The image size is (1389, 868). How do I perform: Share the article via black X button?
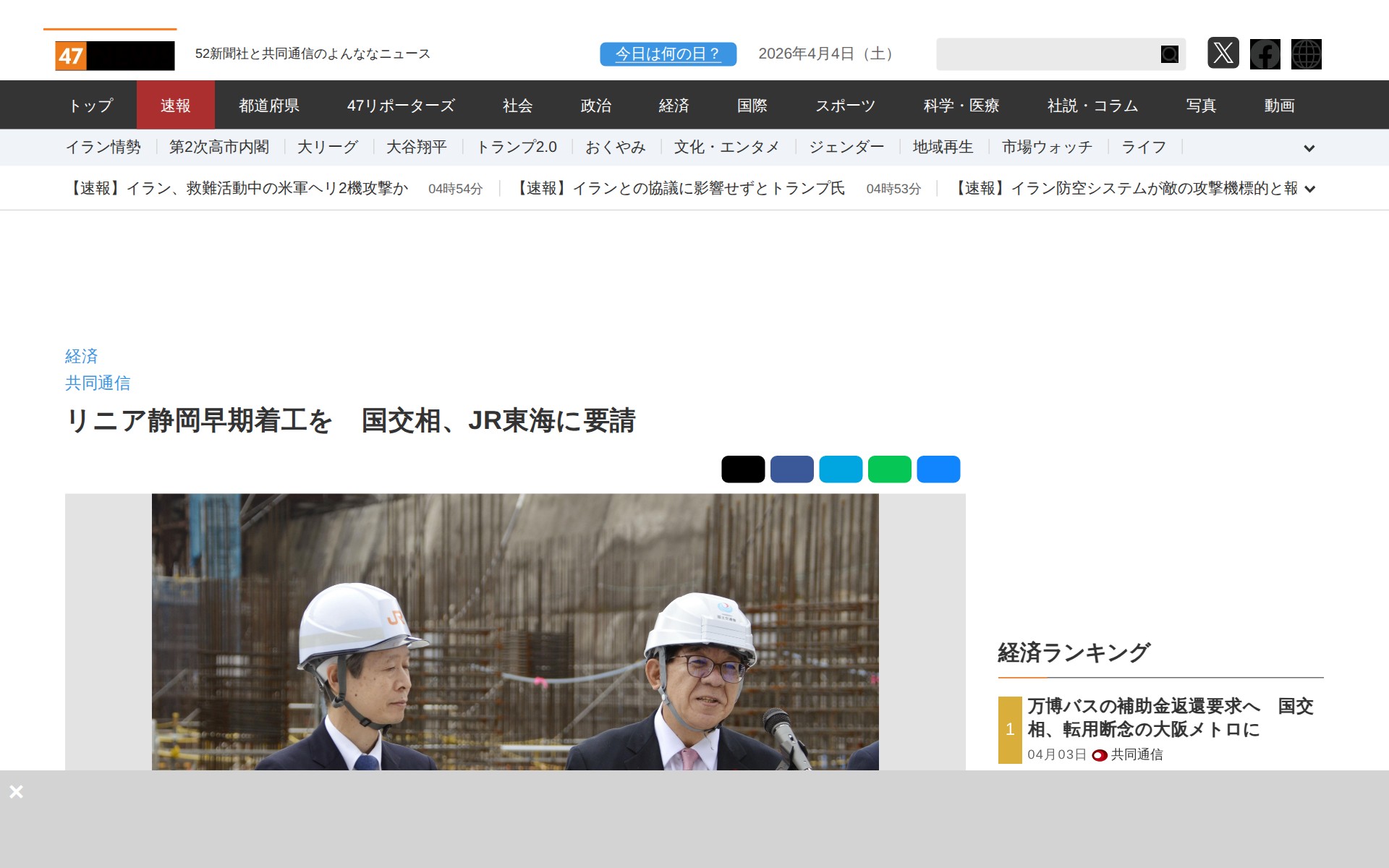[742, 469]
